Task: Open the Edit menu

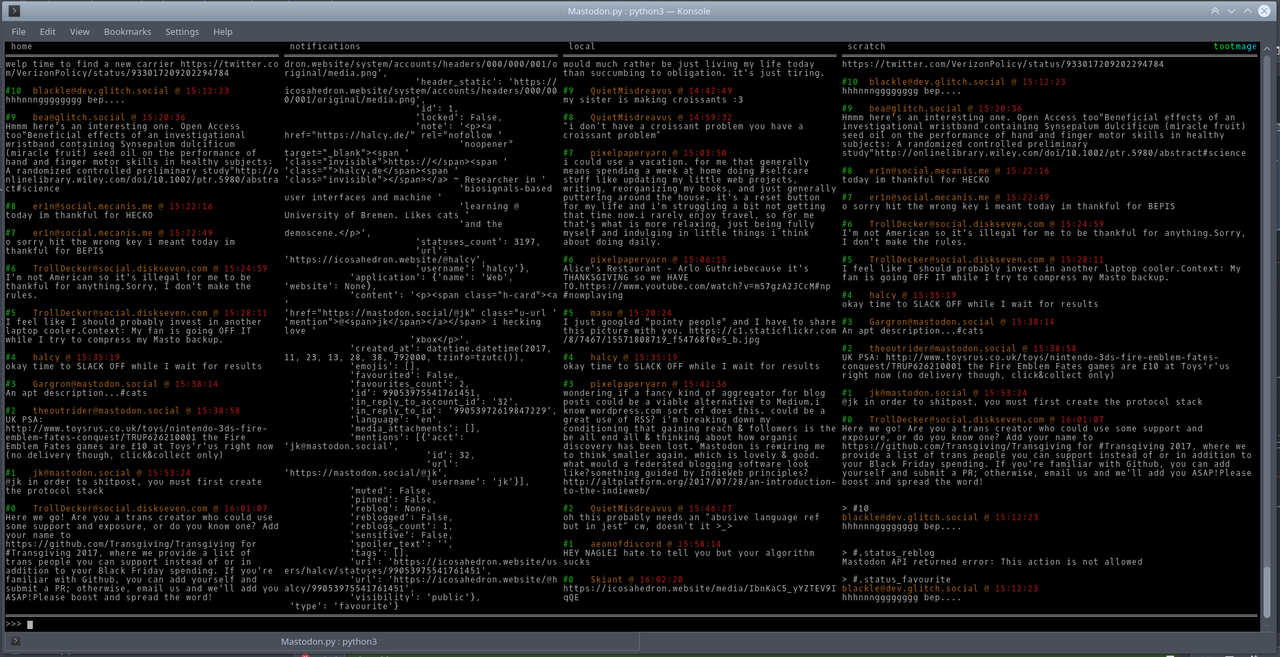Action: [47, 32]
